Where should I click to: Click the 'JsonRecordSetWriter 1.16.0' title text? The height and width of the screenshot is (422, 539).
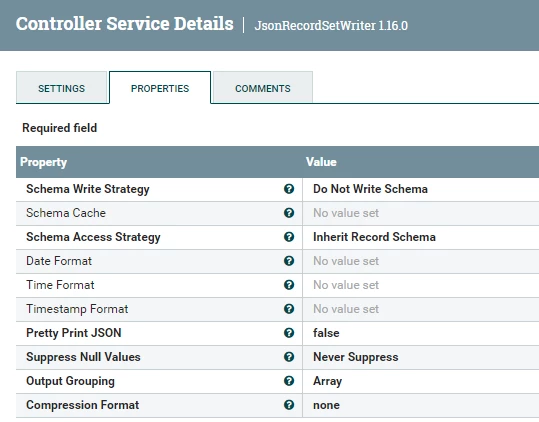331,25
